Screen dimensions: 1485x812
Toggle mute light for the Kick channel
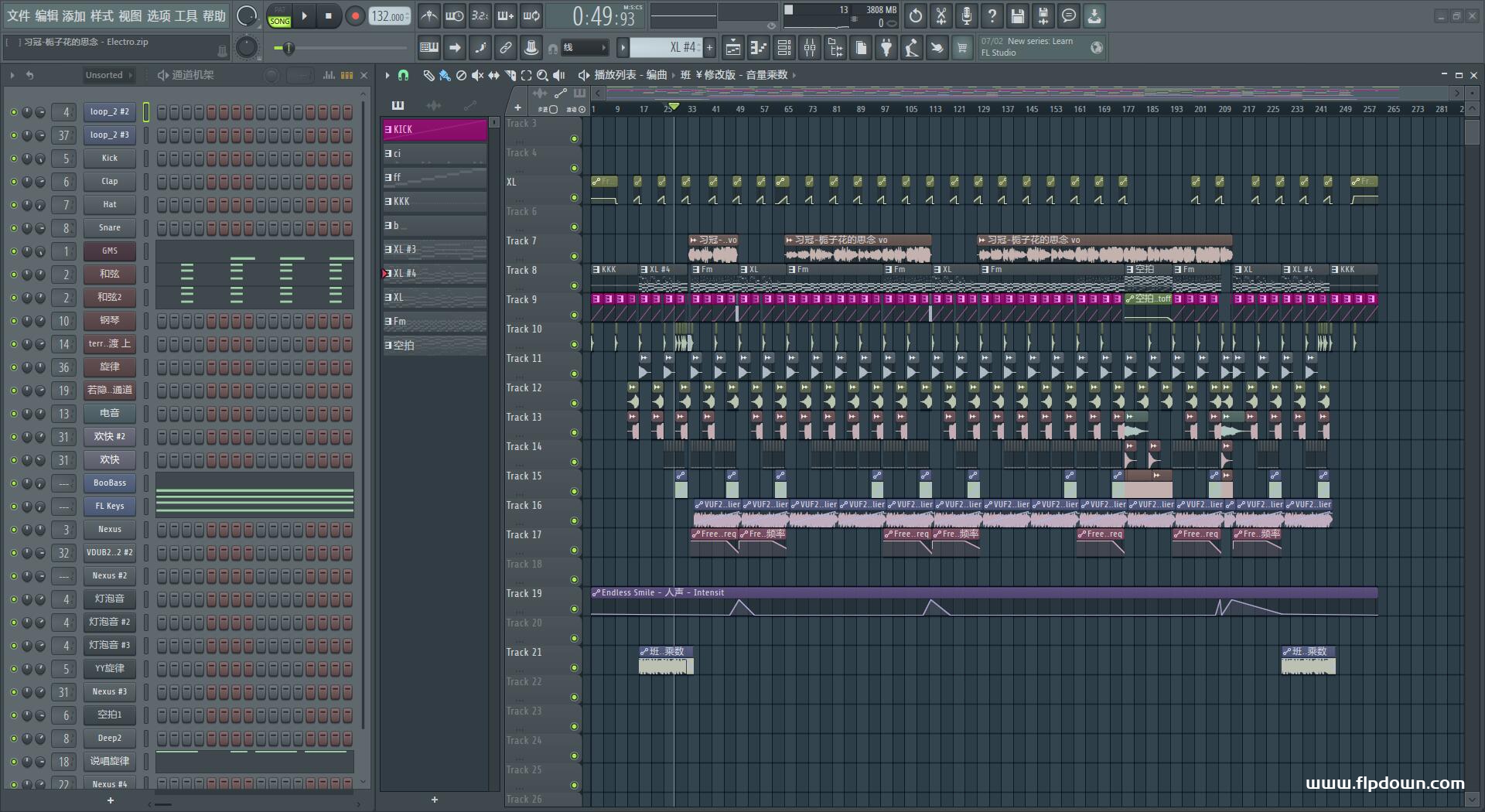tap(13, 159)
